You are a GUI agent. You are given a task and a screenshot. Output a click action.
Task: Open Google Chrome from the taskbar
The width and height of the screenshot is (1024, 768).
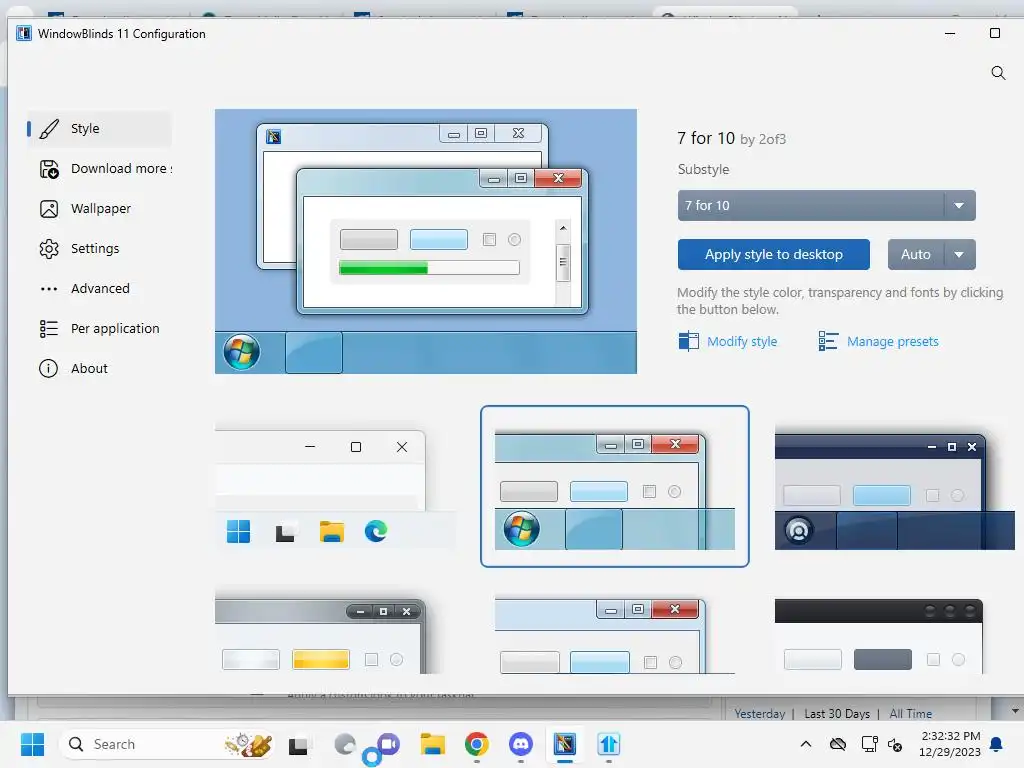click(x=477, y=744)
